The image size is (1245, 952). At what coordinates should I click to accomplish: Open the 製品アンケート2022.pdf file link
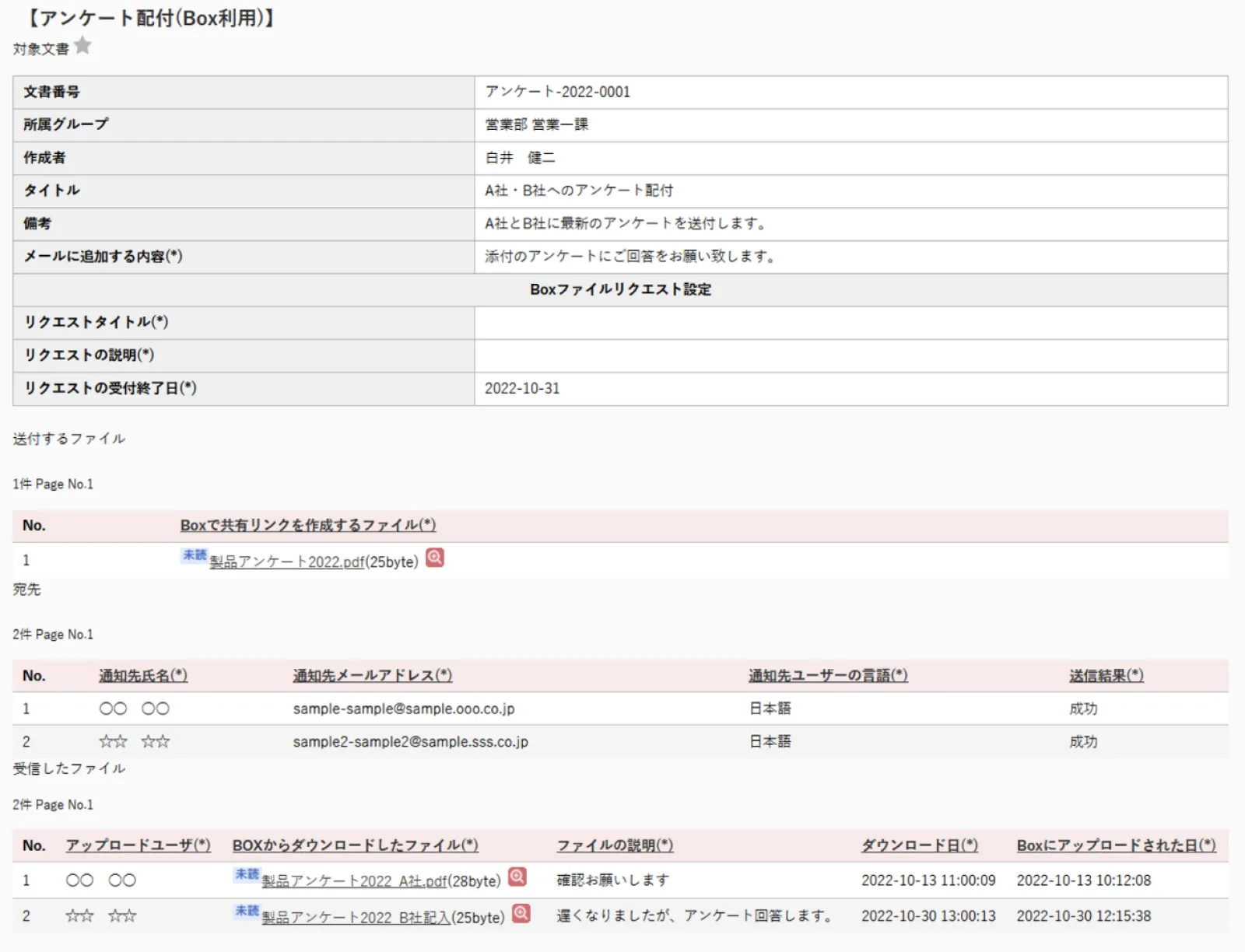(x=287, y=562)
